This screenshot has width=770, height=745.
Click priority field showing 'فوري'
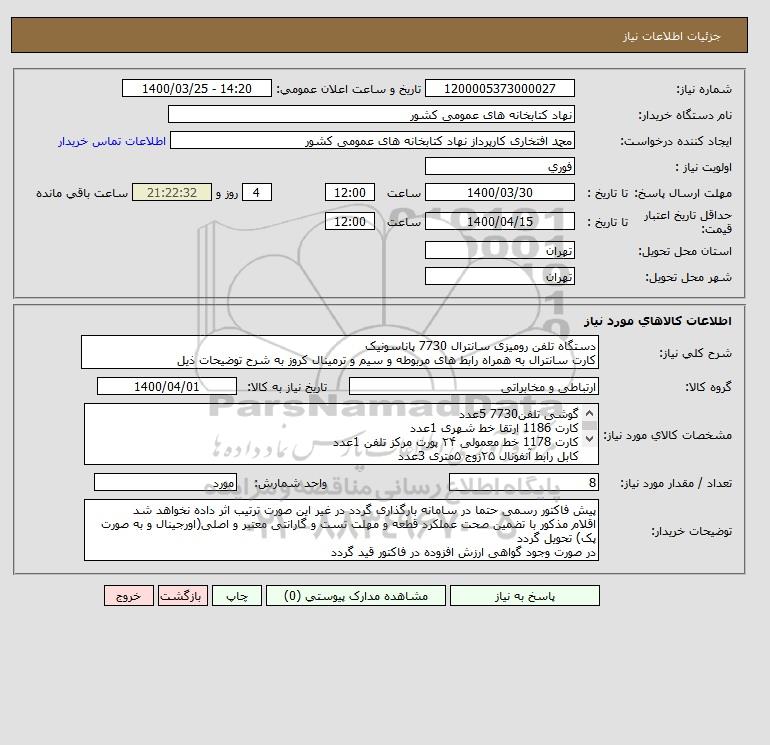(x=499, y=166)
